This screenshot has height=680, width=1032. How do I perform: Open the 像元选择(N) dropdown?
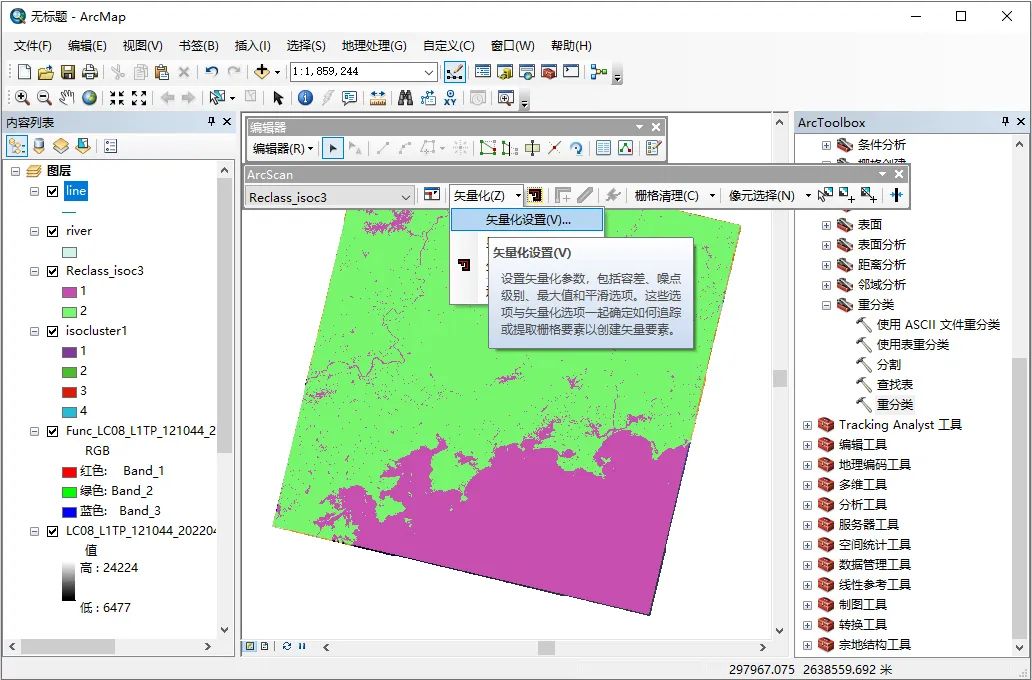770,196
